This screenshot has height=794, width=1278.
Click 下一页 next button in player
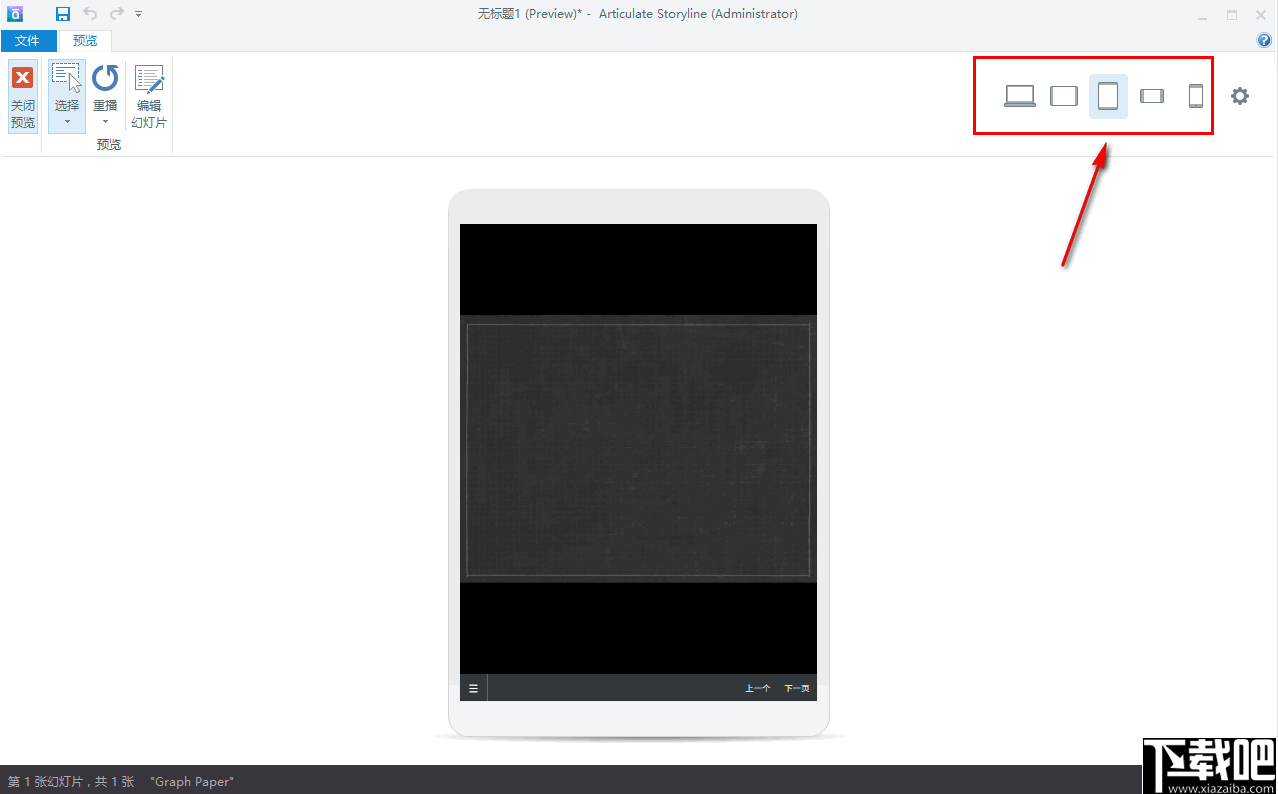797,688
